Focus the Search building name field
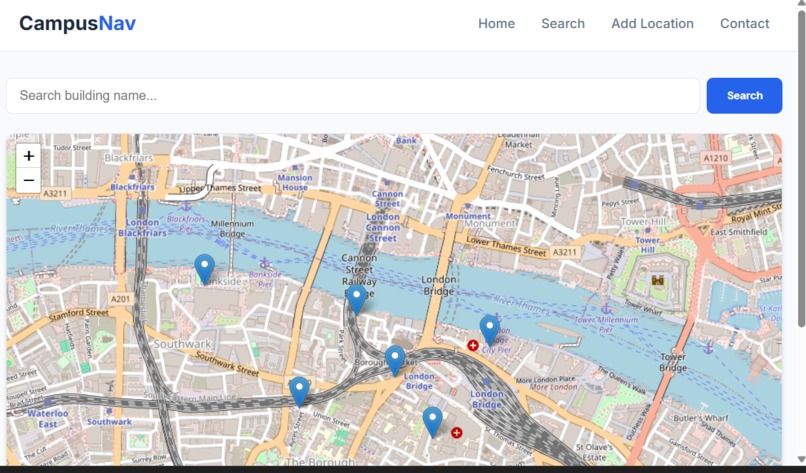Image resolution: width=806 pixels, height=473 pixels. [353, 96]
